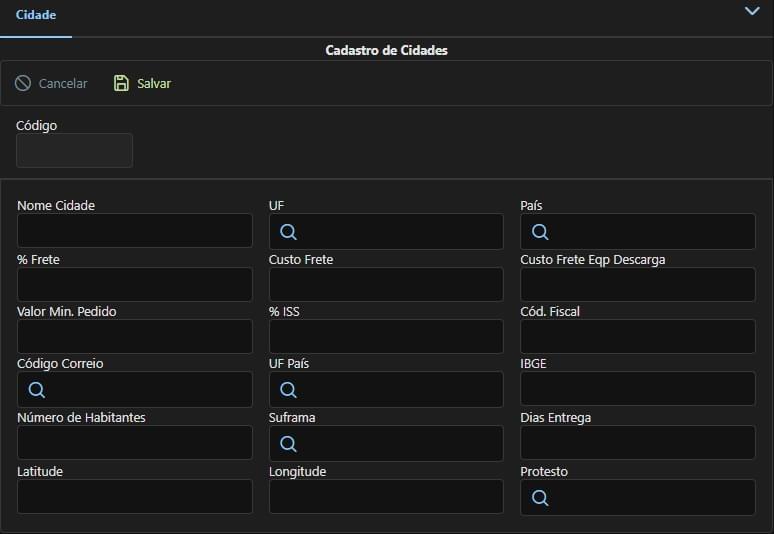Viewport: 774px width, 534px height.
Task: Click the Salvar button label
Action: [154, 83]
